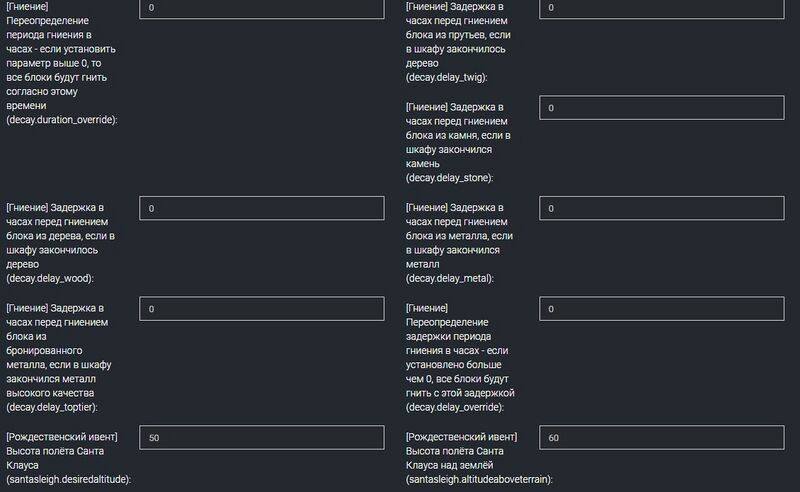Focus the decay.delay_metal input field

(662, 208)
